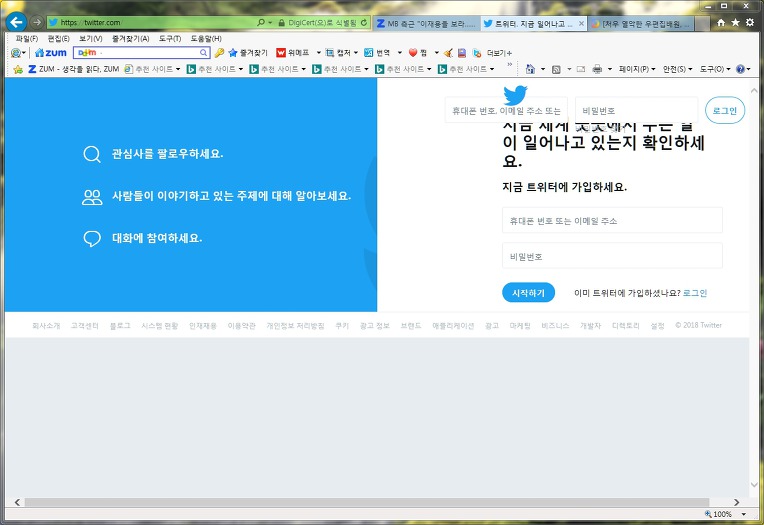This screenshot has height=525, width=764.
Task: Click the blue 시작하기 button
Action: (528, 292)
